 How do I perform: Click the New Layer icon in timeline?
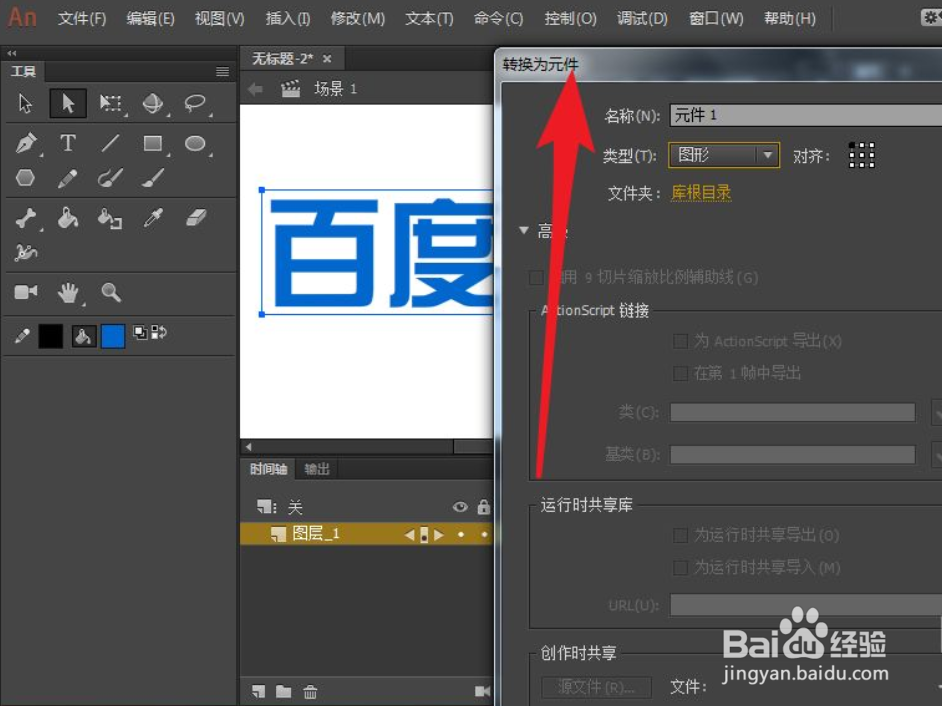point(258,692)
